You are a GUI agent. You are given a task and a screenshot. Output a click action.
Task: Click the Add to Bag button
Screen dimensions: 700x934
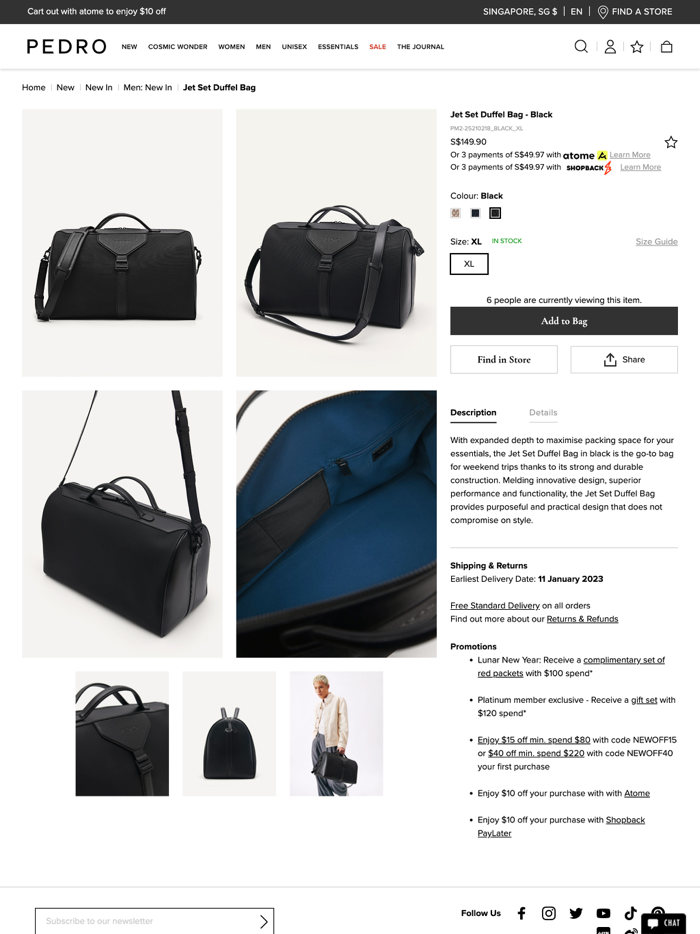[564, 321]
